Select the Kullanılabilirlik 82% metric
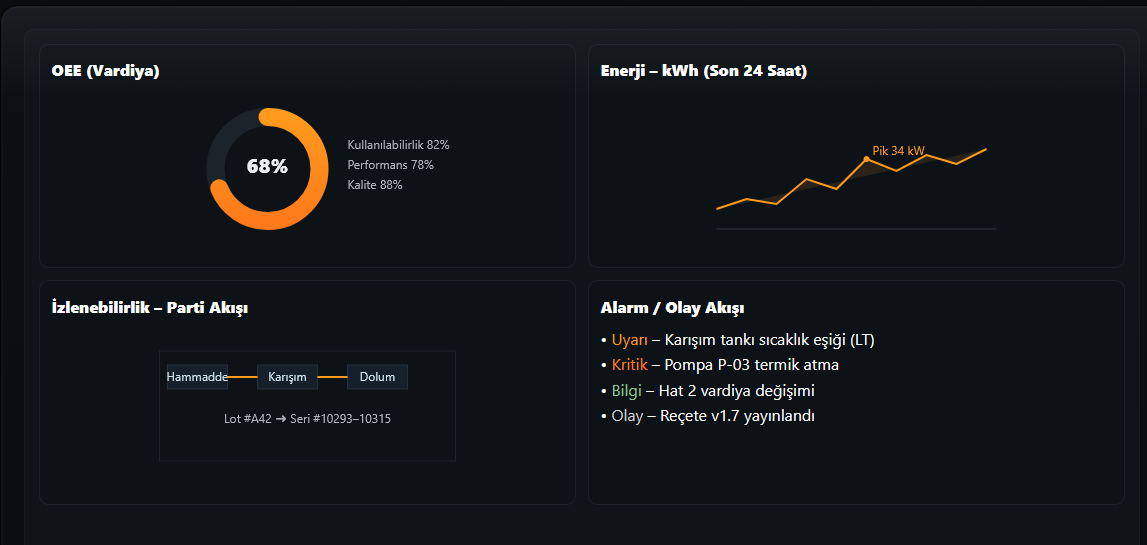 pyautogui.click(x=398, y=145)
